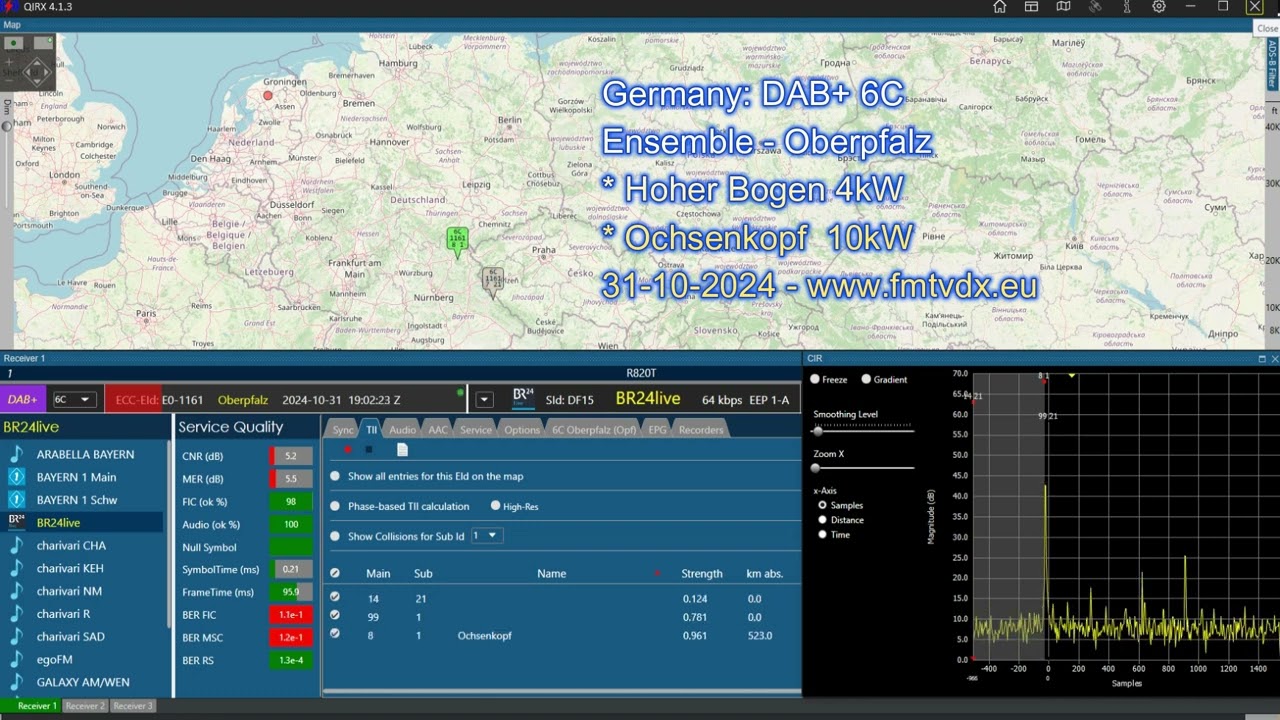The image size is (1280, 720).
Task: Click the red receiver location dot on map
Action: [268, 96]
